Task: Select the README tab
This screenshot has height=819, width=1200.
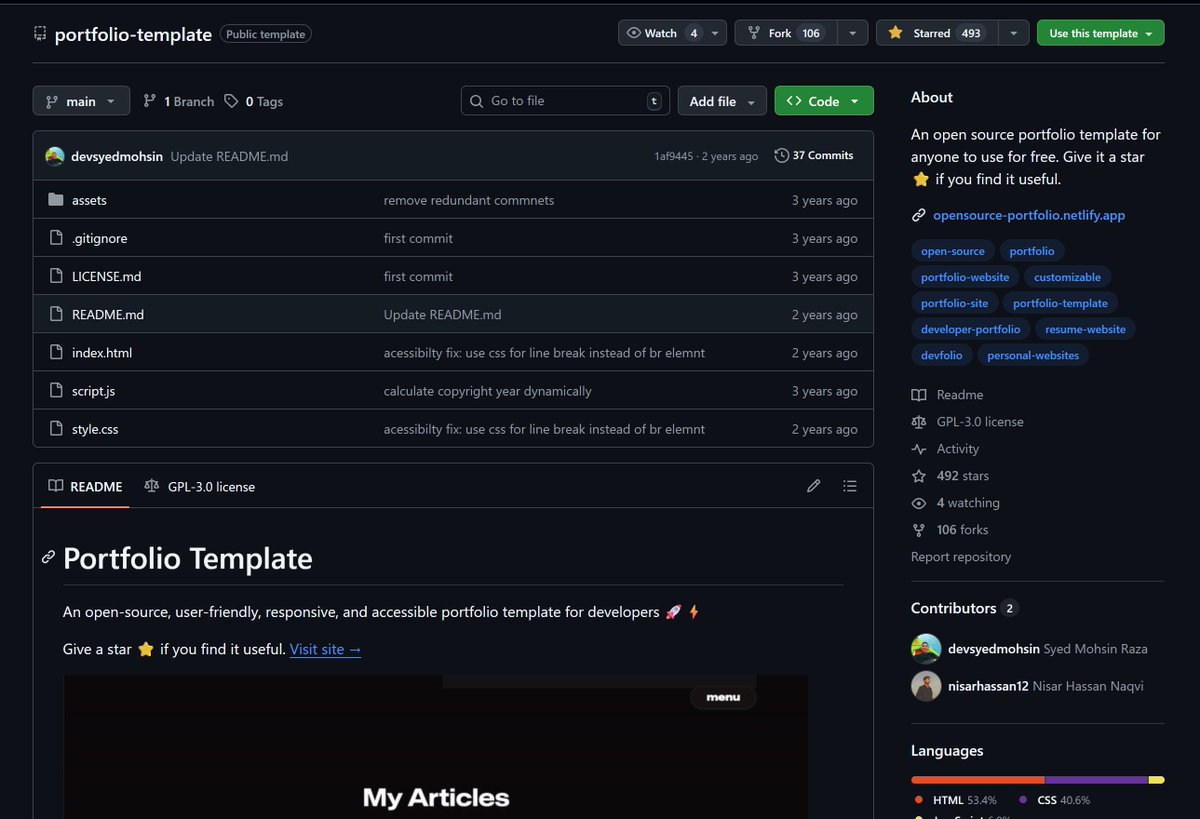Action: pyautogui.click(x=86, y=486)
